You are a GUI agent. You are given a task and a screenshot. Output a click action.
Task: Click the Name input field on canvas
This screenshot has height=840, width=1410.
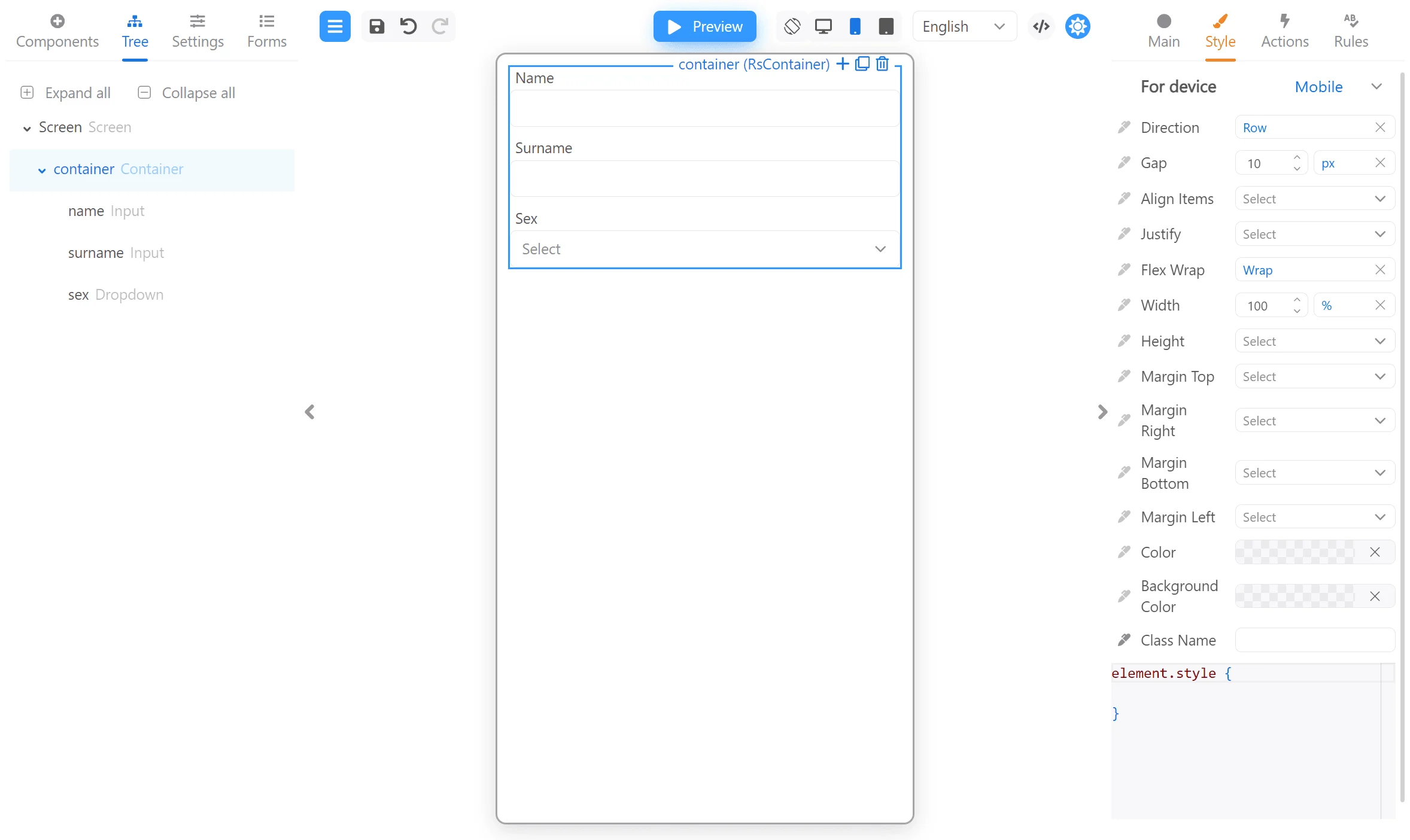pyautogui.click(x=704, y=108)
